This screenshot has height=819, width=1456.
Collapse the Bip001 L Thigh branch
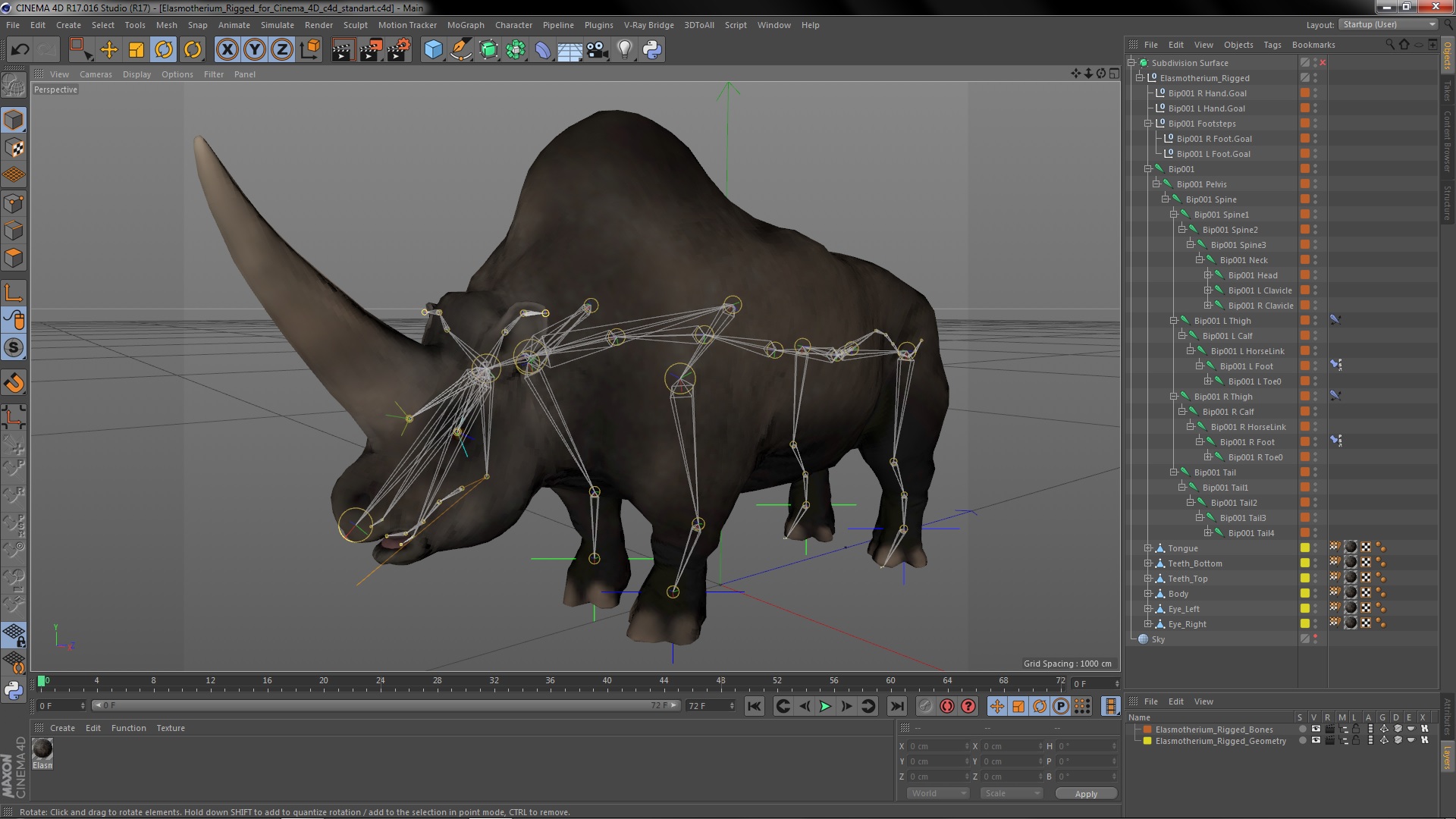(x=1175, y=320)
